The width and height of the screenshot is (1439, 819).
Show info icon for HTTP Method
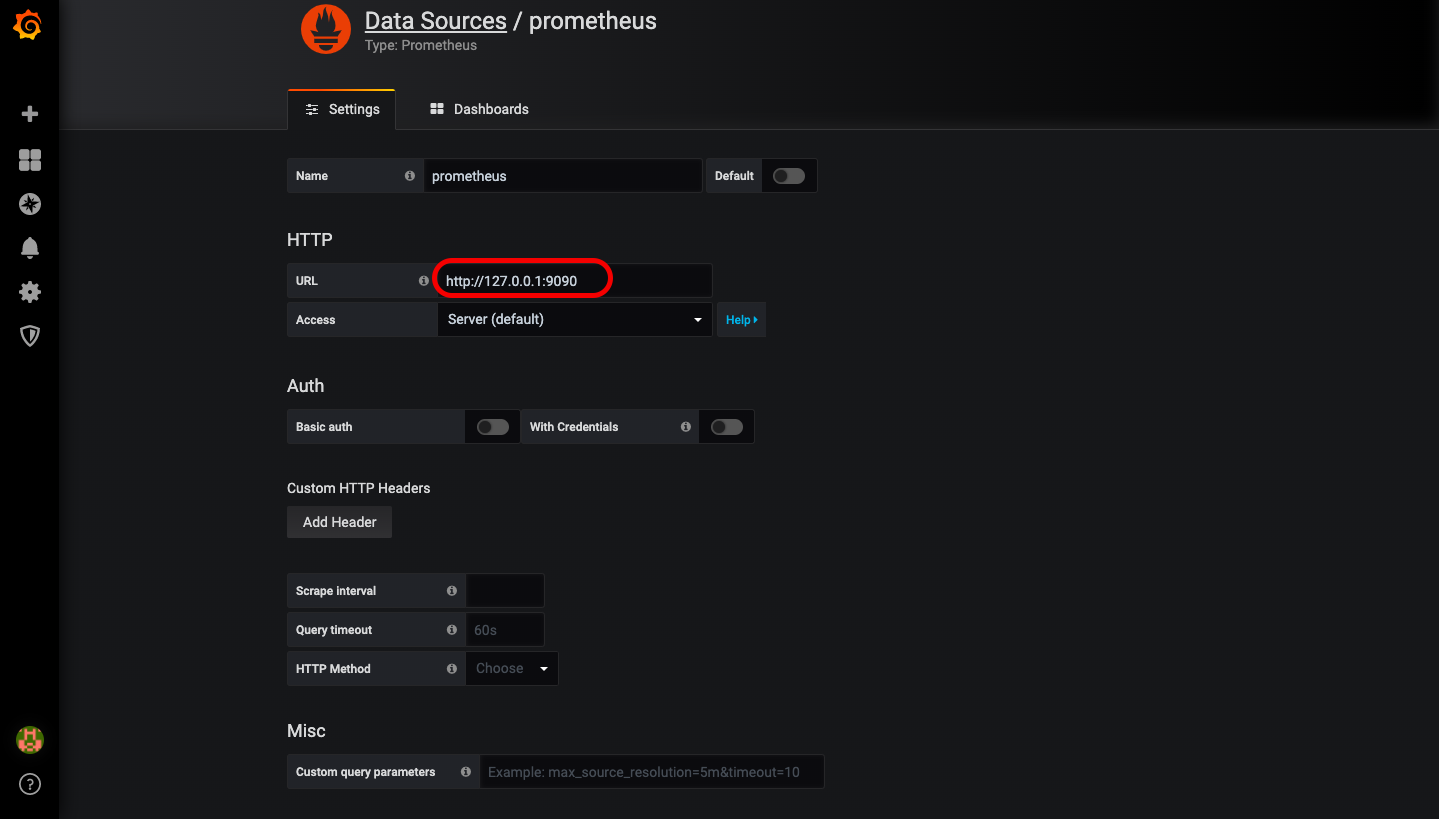pyautogui.click(x=452, y=669)
